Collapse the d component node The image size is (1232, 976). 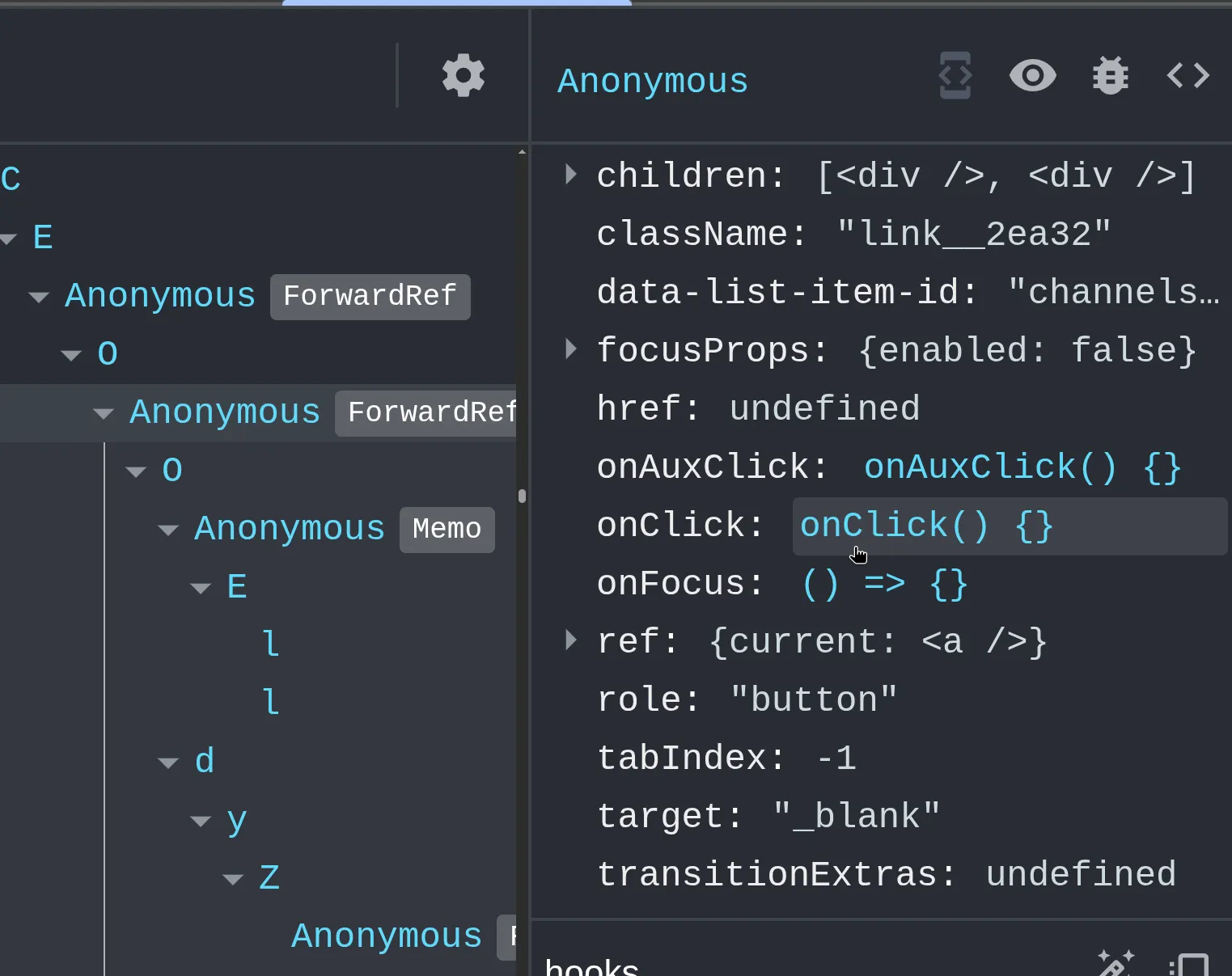(x=168, y=763)
